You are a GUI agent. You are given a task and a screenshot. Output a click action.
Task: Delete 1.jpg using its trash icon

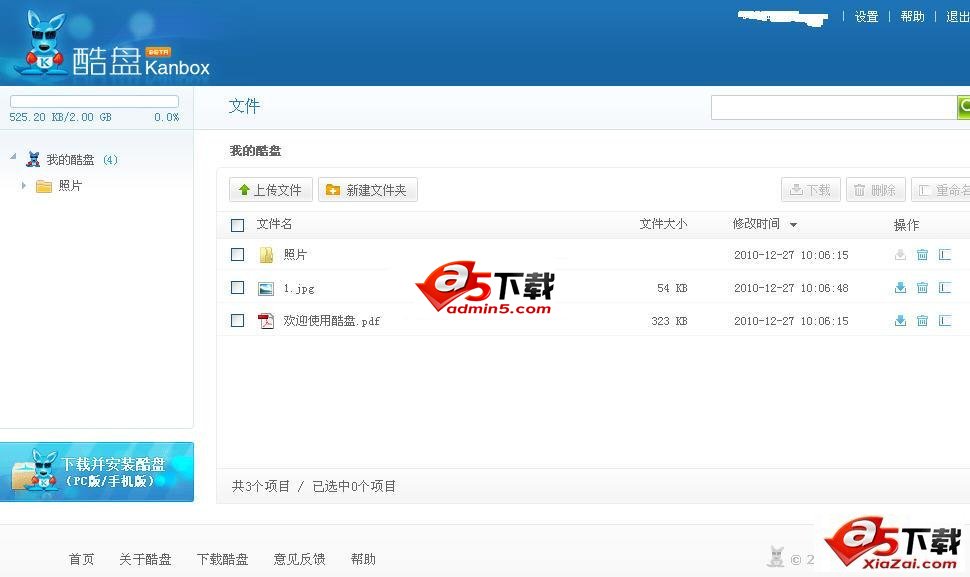click(922, 287)
